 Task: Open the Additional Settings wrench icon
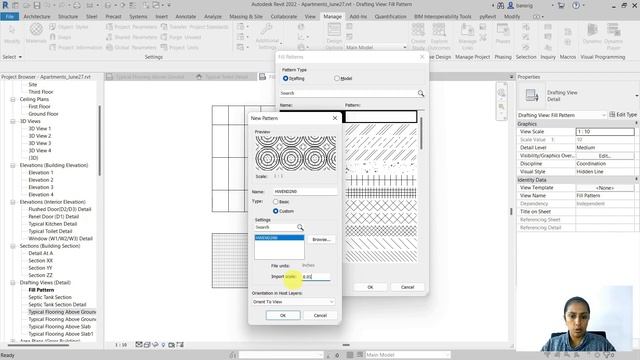coord(267,30)
